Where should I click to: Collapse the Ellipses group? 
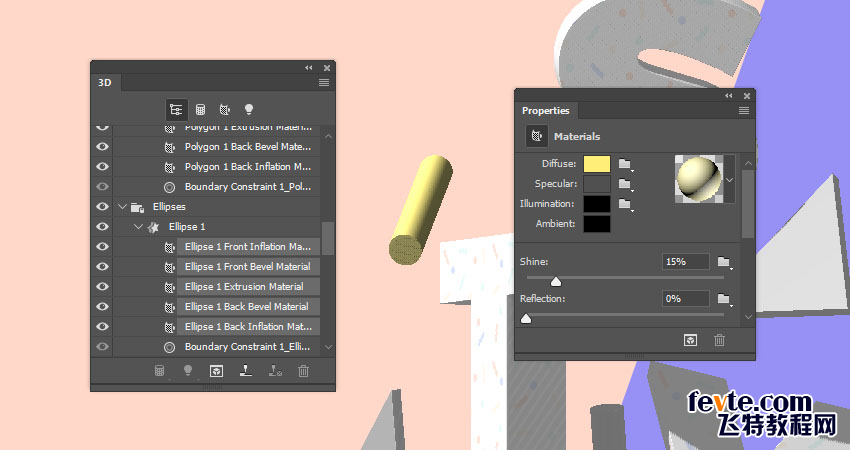[123, 207]
